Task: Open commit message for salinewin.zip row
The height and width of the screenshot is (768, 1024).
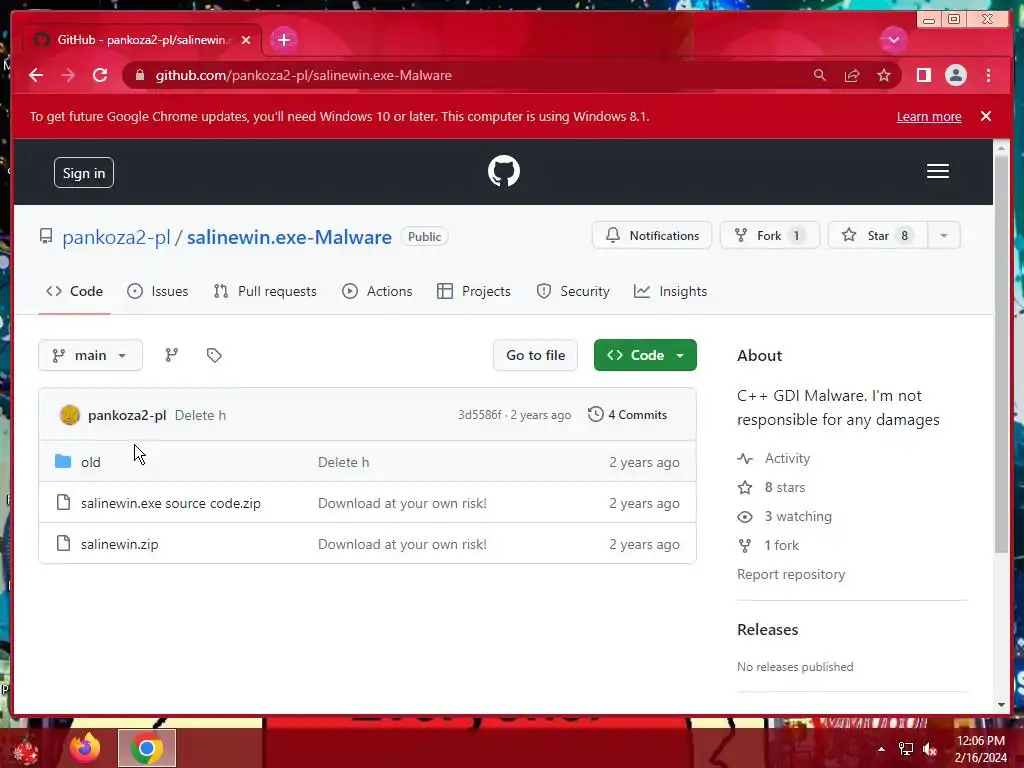Action: coord(402,545)
